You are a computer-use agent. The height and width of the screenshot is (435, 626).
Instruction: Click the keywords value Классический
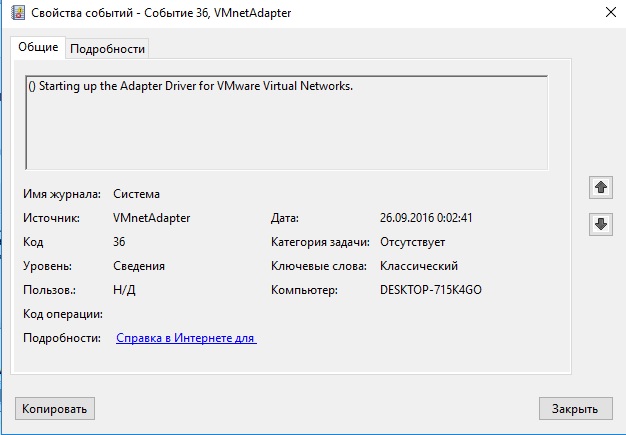coord(419,266)
